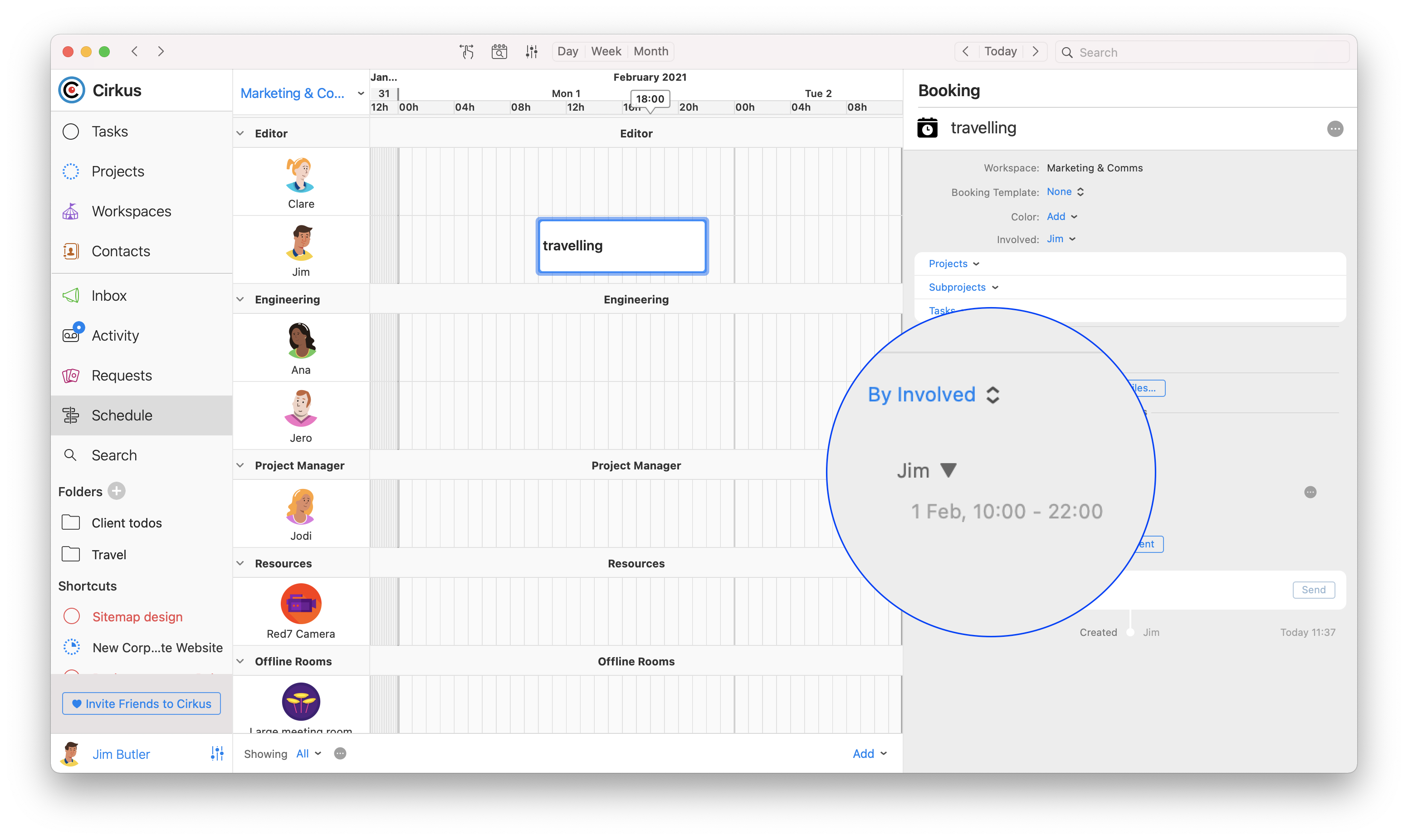Screen dimensions: 1408x840
Task: Collapse the Editor group
Action: pos(240,133)
